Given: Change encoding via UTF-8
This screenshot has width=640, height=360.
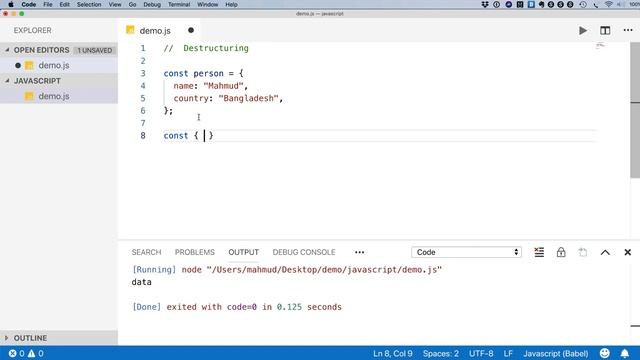Looking at the screenshot, I should pyautogui.click(x=481, y=353).
